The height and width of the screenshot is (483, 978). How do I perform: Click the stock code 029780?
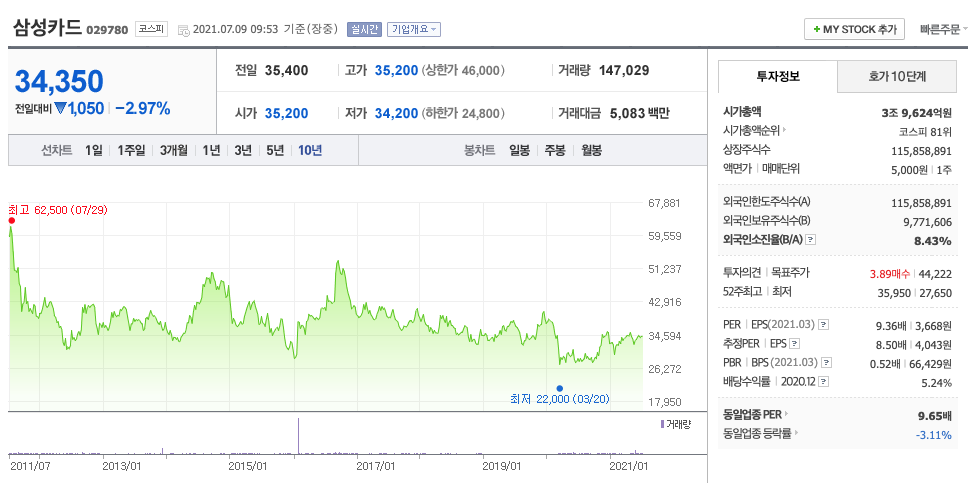pos(107,30)
